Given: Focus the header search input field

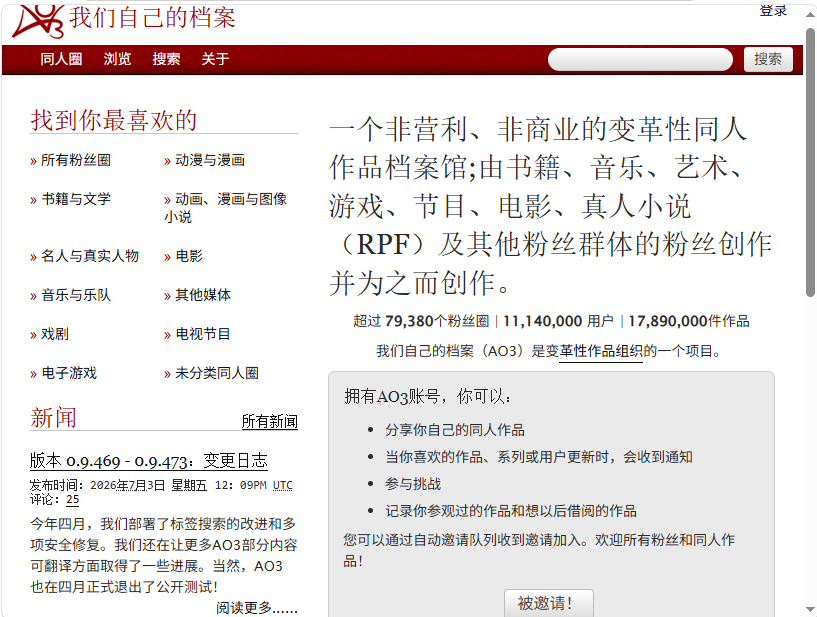Looking at the screenshot, I should tap(640, 59).
